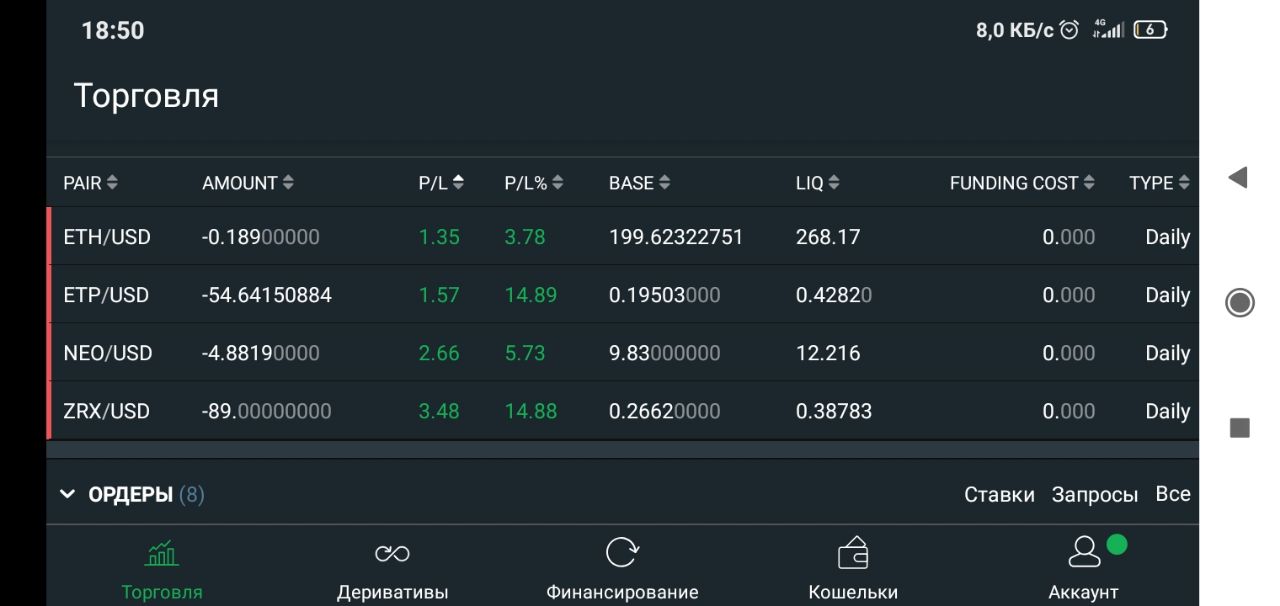The height and width of the screenshot is (606, 1280).
Task: Select the Все orders filter
Action: tap(1173, 494)
